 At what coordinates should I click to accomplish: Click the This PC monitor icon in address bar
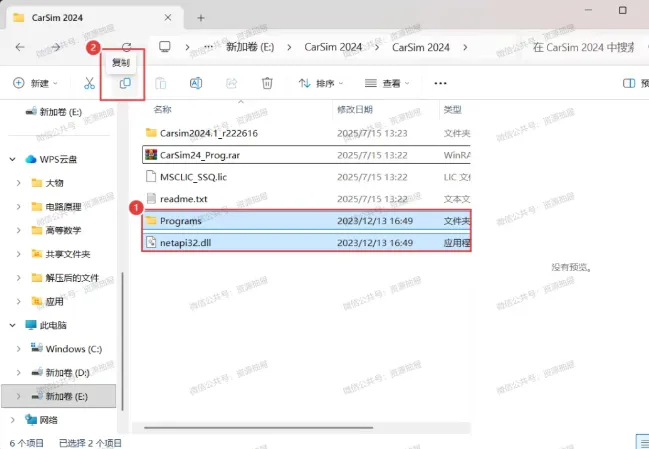(x=165, y=47)
